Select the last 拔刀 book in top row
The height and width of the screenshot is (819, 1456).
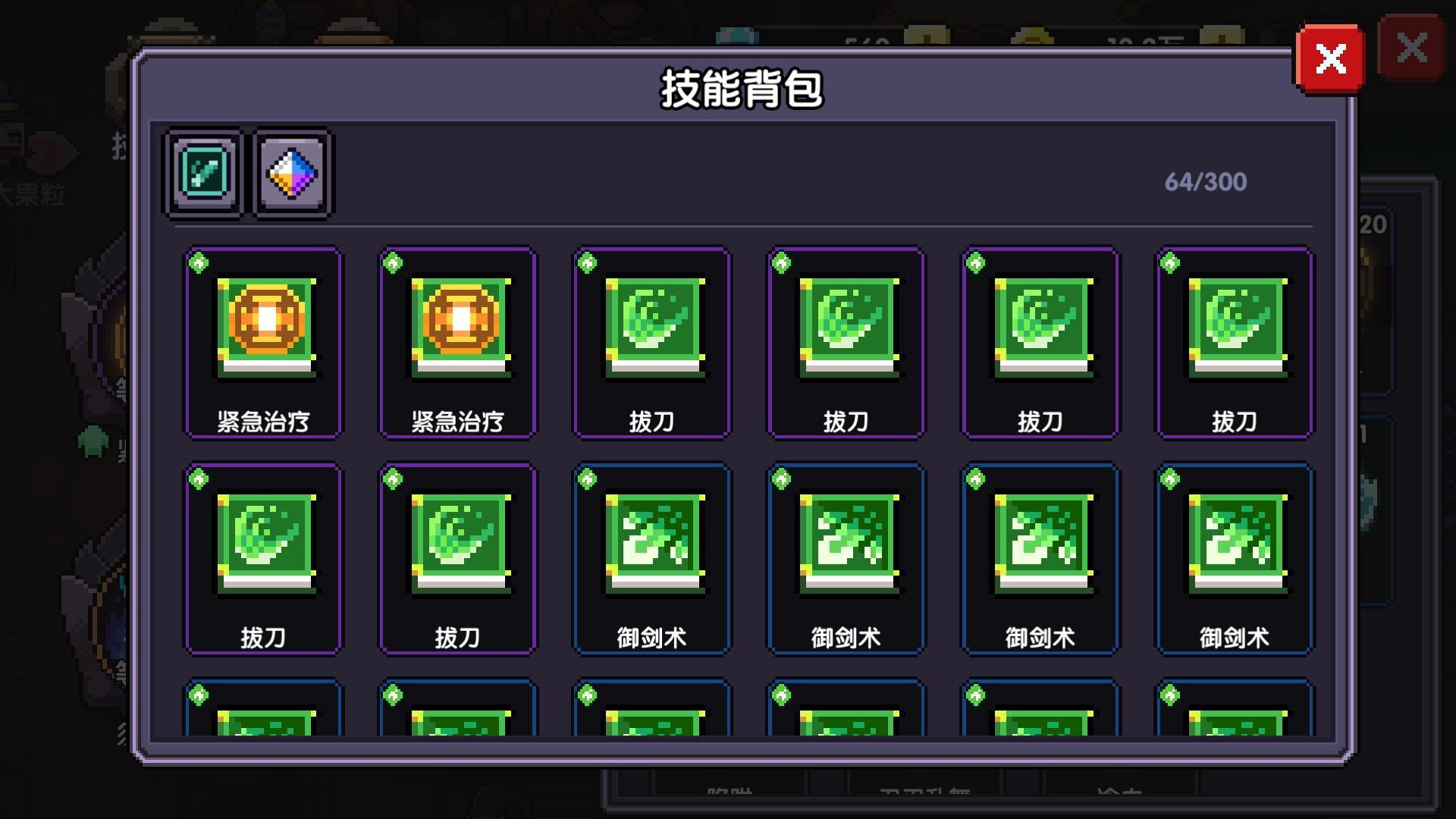pyautogui.click(x=1234, y=343)
